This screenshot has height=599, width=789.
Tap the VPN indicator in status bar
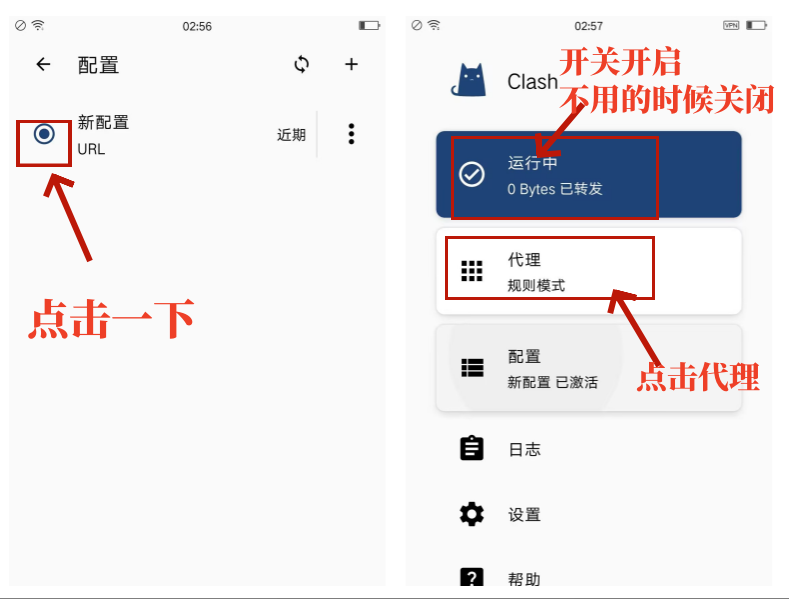click(731, 25)
